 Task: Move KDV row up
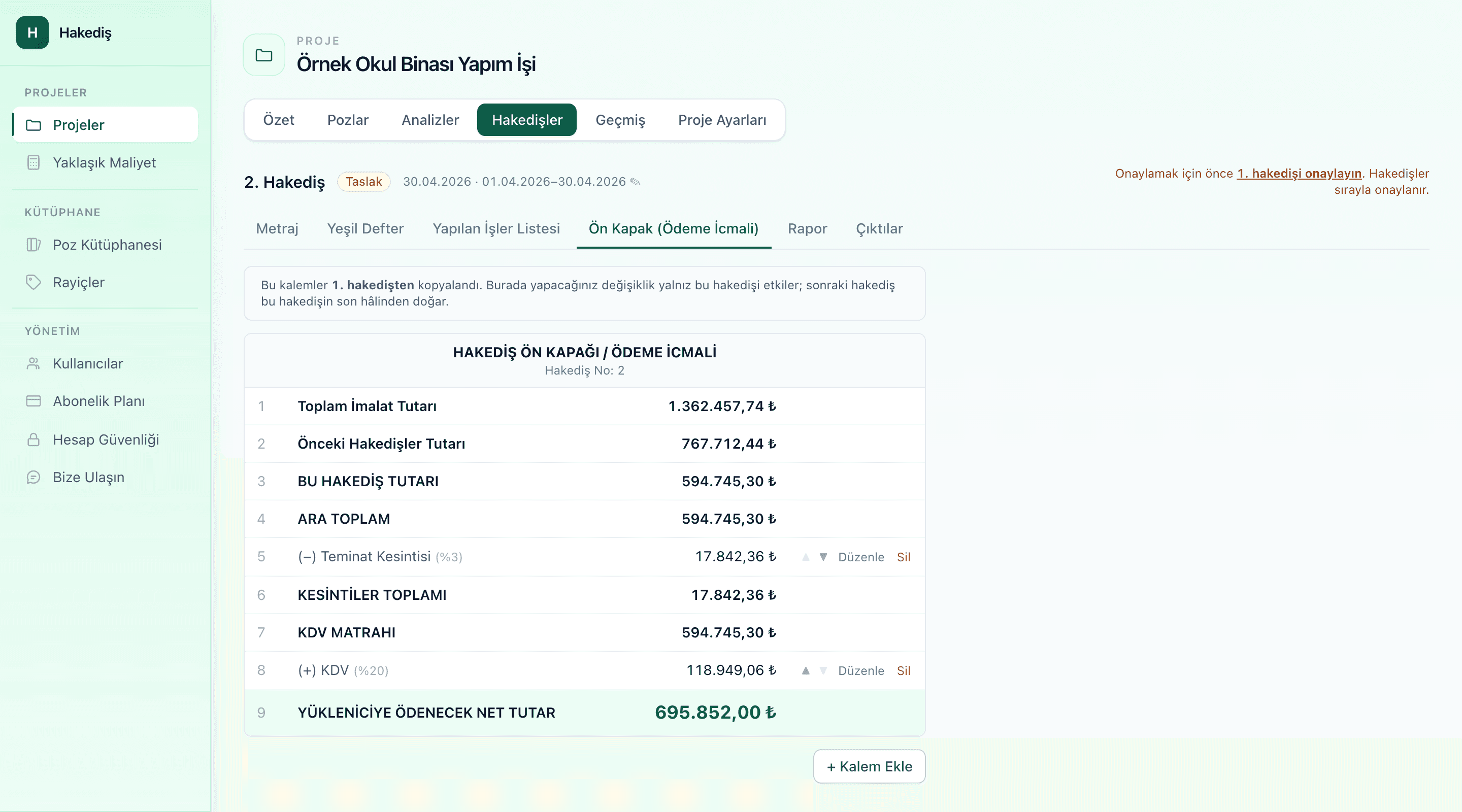point(805,671)
